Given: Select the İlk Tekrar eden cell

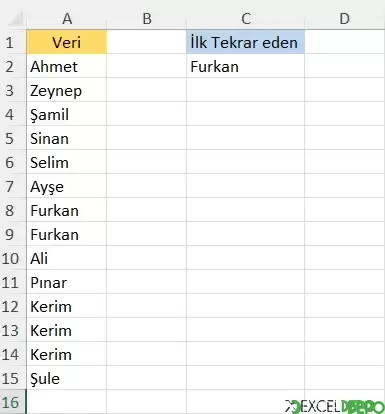Looking at the screenshot, I should [x=246, y=42].
